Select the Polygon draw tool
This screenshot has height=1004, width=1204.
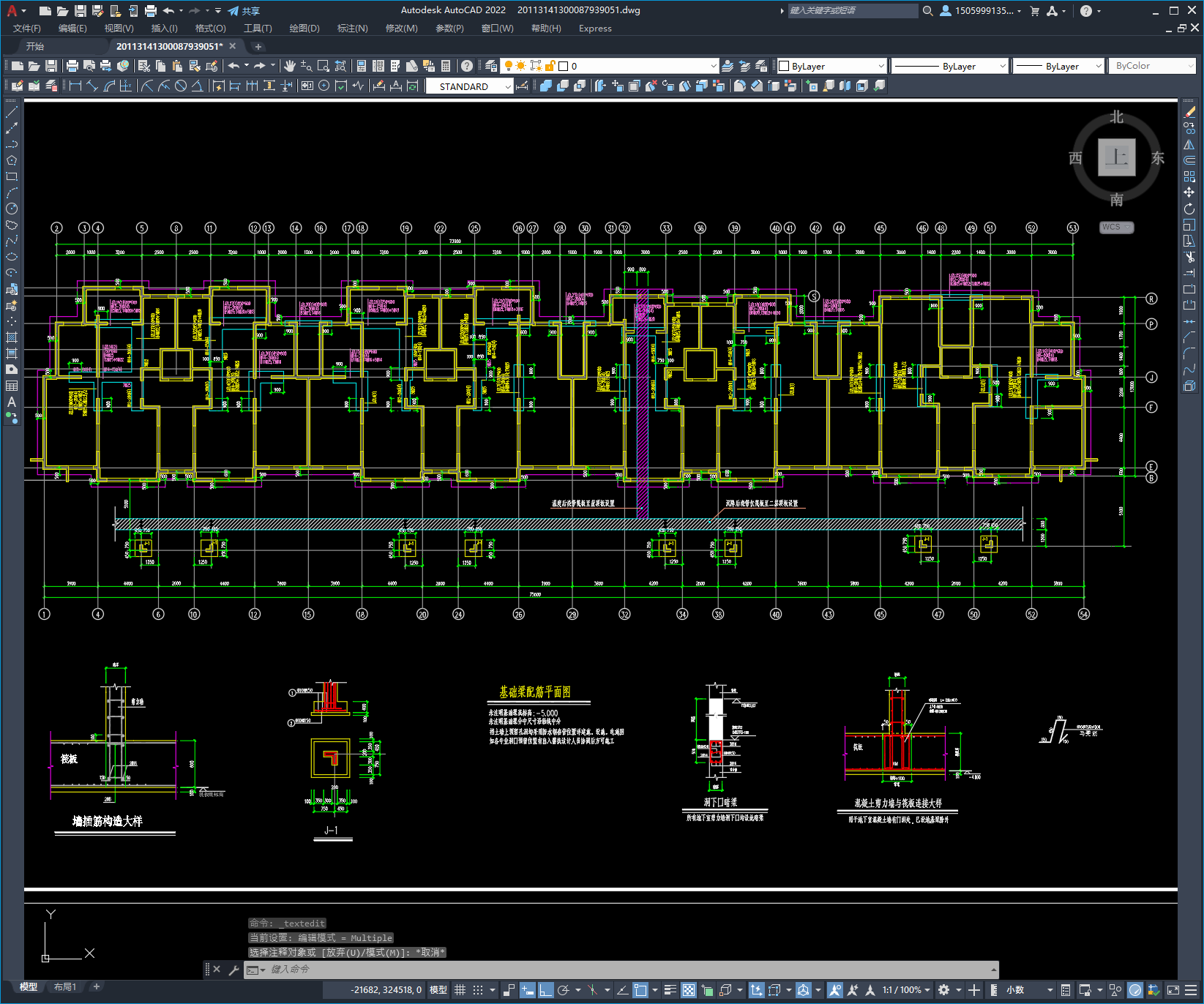[12, 160]
